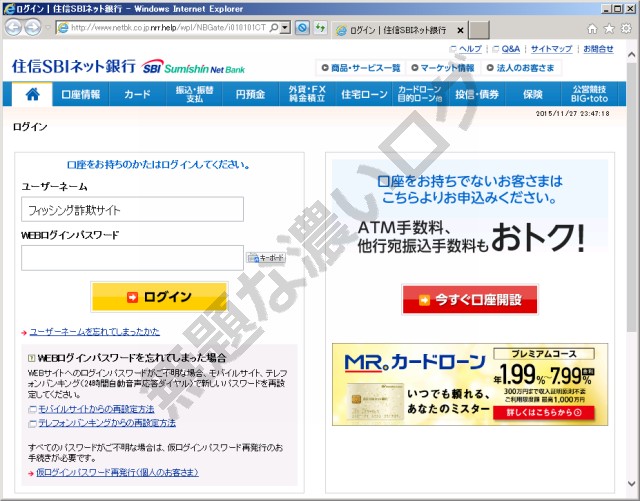Open the address bar dropdown arrow
The height and width of the screenshot is (501, 640).
285,28
